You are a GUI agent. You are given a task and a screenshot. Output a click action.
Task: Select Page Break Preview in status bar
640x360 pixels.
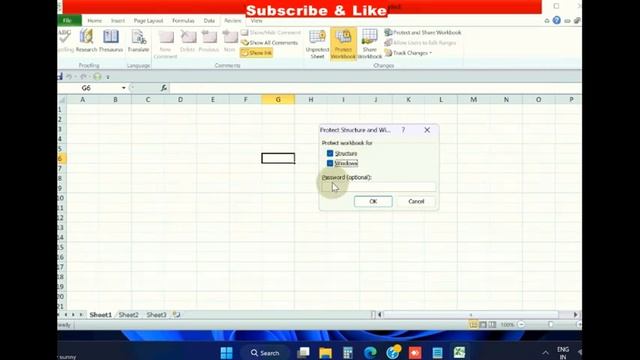[493, 324]
